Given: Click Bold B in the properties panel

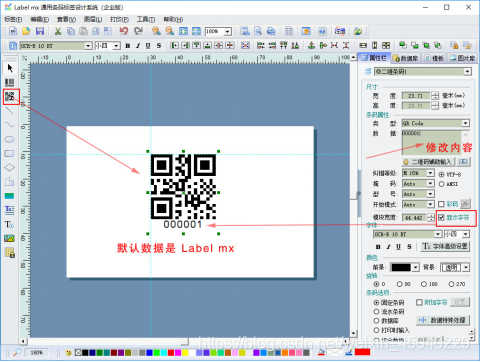Looking at the screenshot, I should point(378,247).
